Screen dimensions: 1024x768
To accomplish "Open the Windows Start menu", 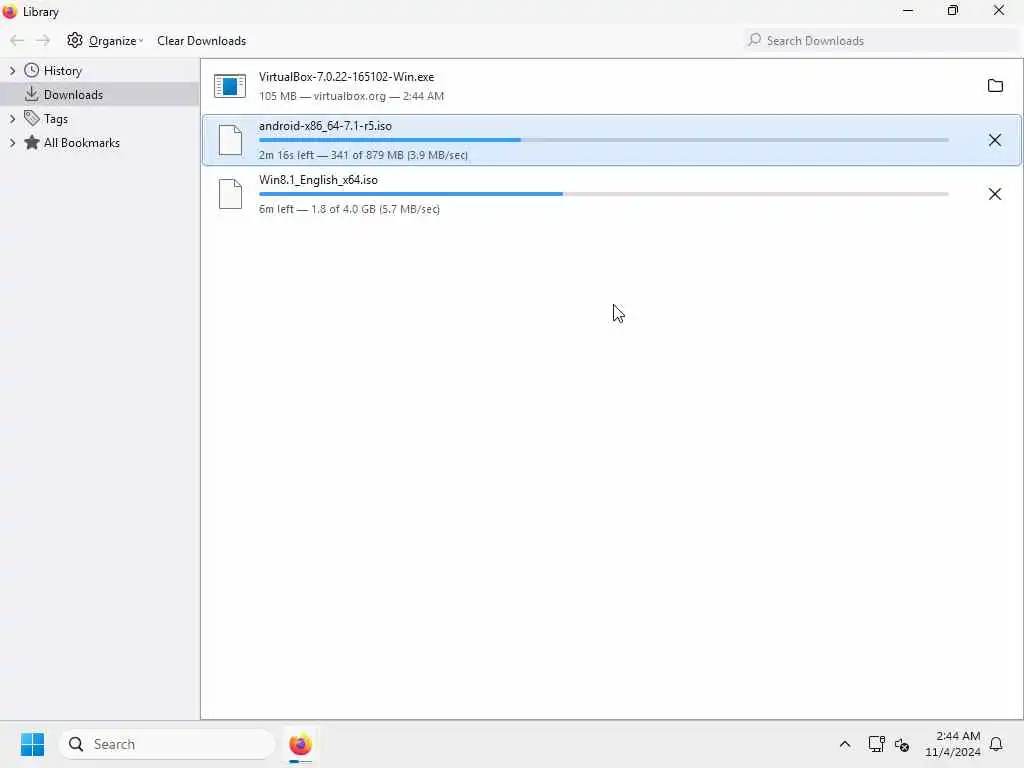I will tap(32, 744).
